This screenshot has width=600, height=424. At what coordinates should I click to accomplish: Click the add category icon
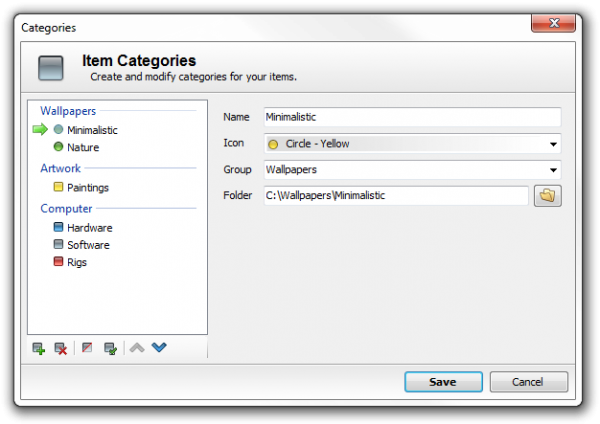coord(39,348)
